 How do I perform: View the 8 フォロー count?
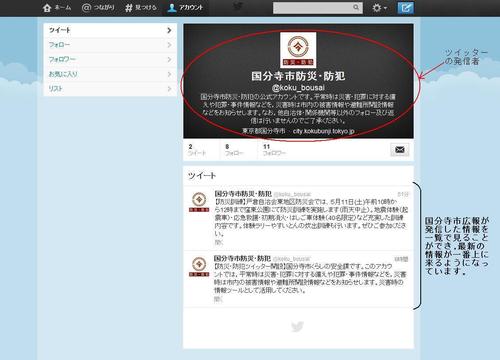pyautogui.click(x=234, y=150)
